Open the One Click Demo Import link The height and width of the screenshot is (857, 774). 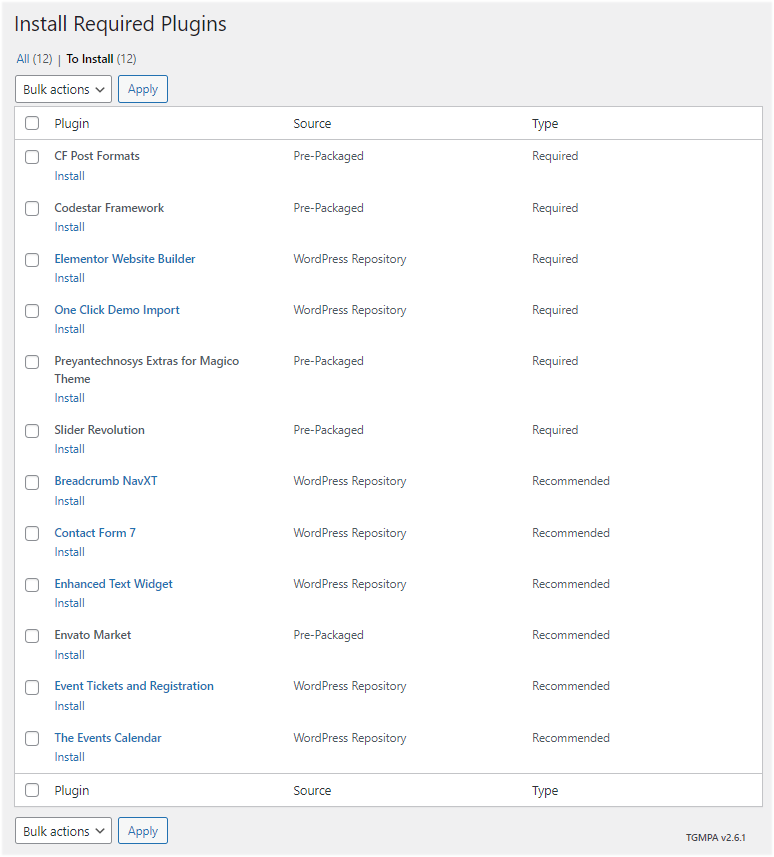tap(117, 310)
